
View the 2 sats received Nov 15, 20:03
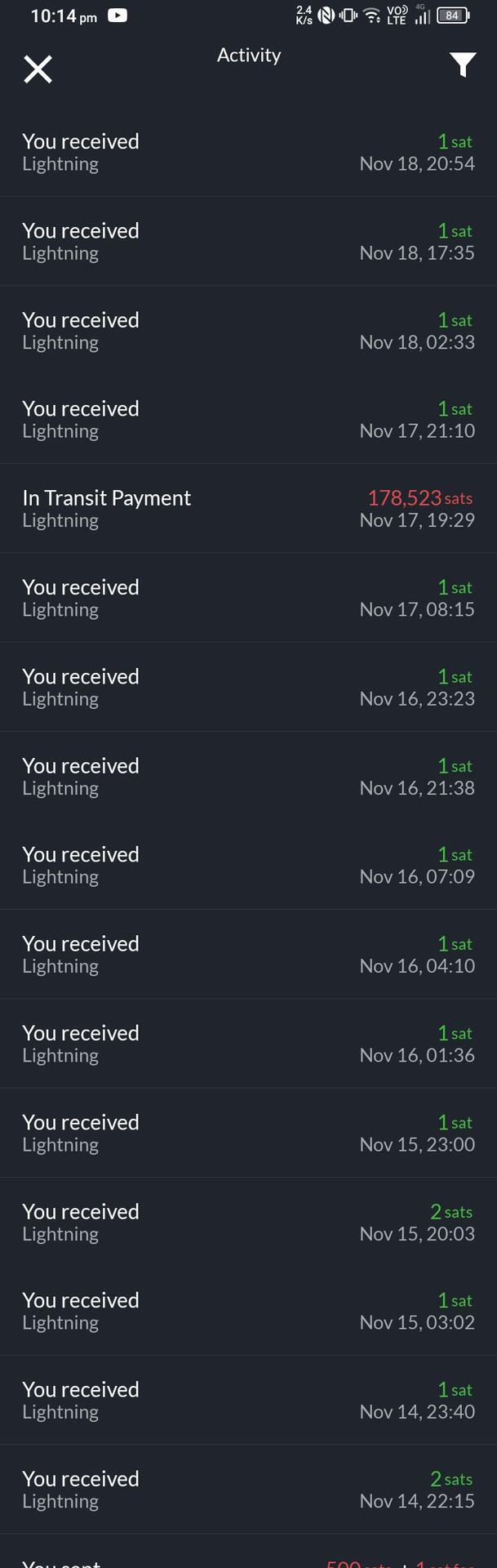(248, 1222)
